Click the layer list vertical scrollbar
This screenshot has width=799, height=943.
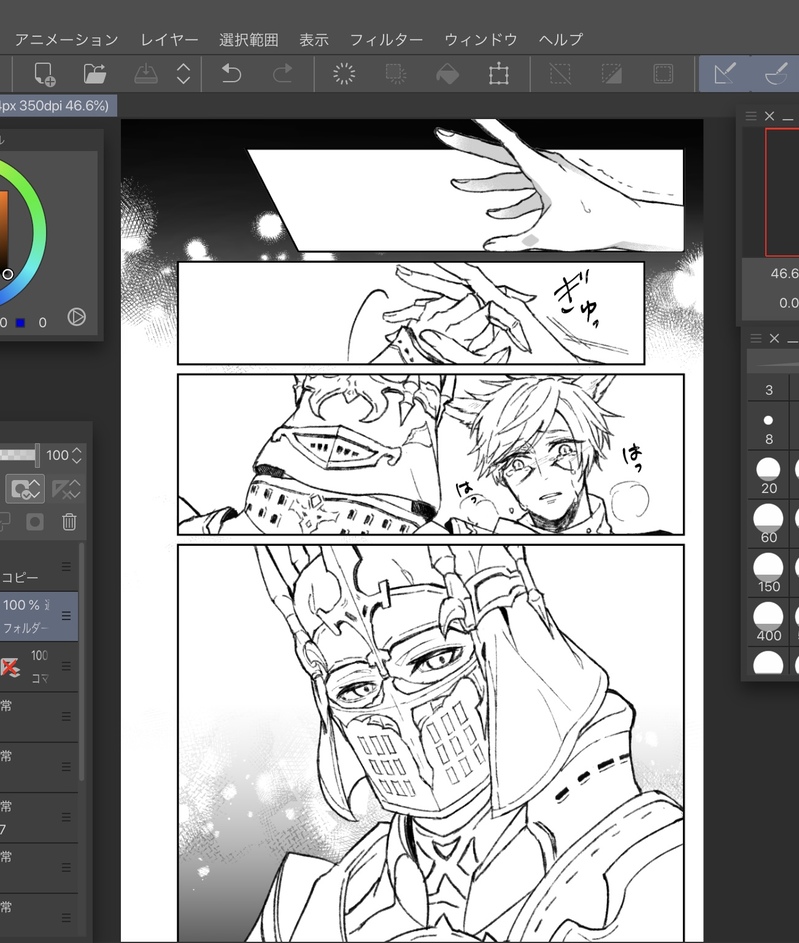(x=82, y=662)
